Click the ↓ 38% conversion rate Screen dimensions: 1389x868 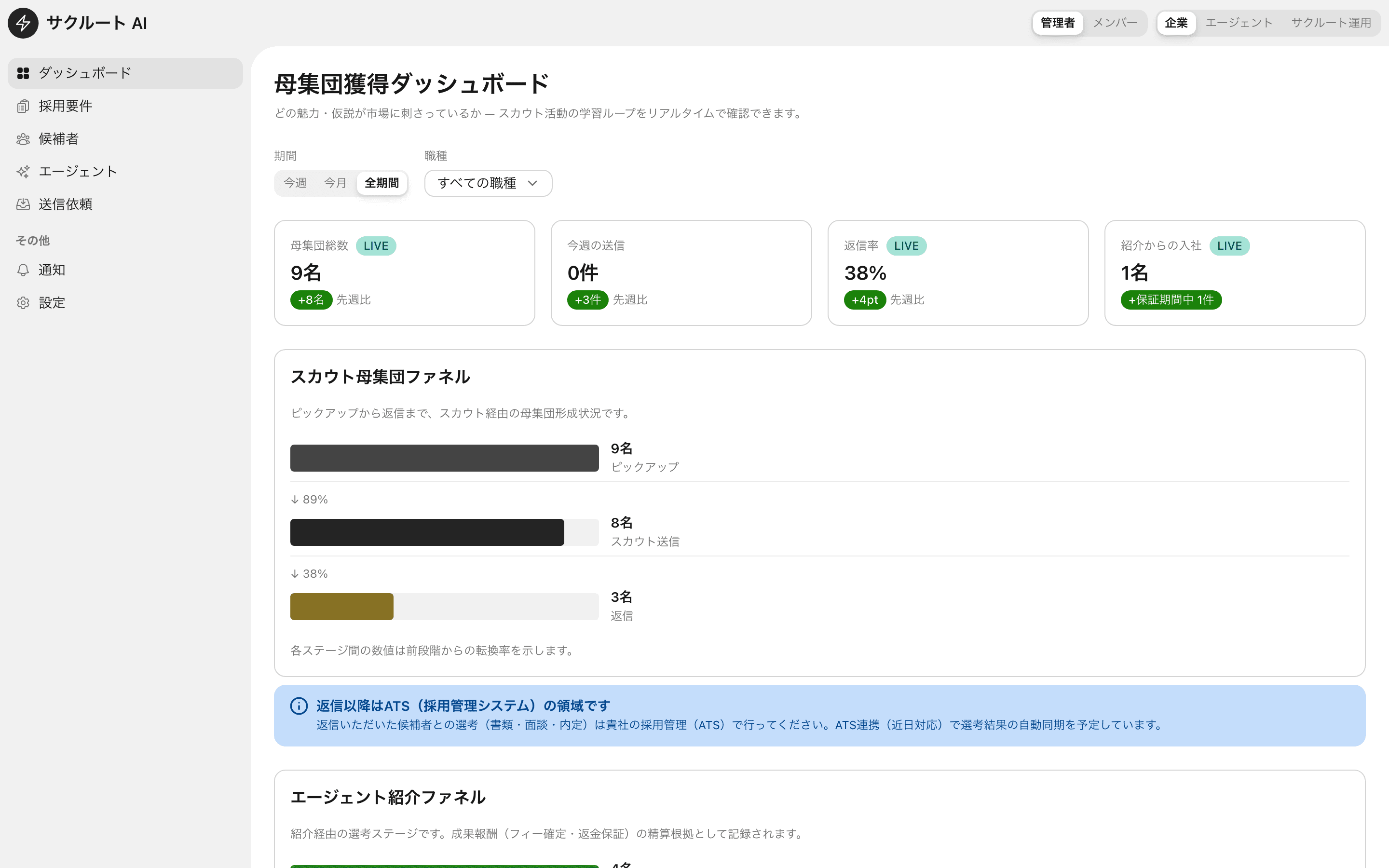(309, 574)
